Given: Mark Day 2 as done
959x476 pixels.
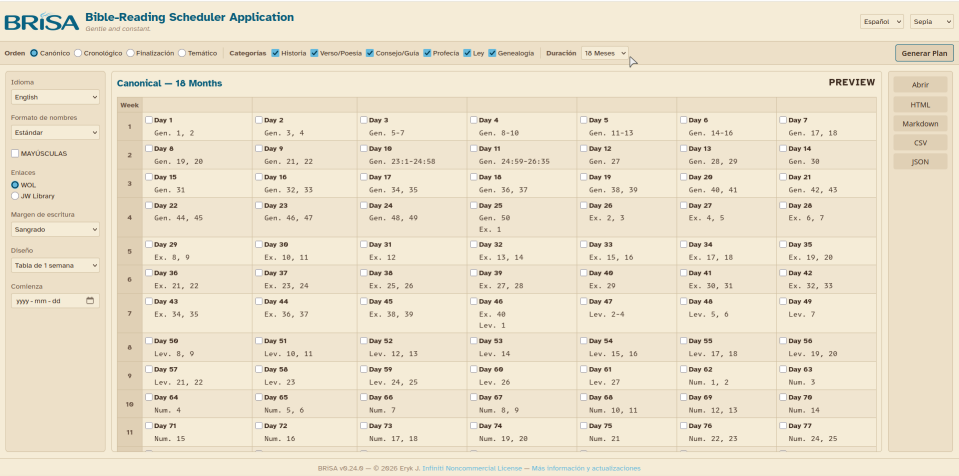Looking at the screenshot, I should pos(259,120).
